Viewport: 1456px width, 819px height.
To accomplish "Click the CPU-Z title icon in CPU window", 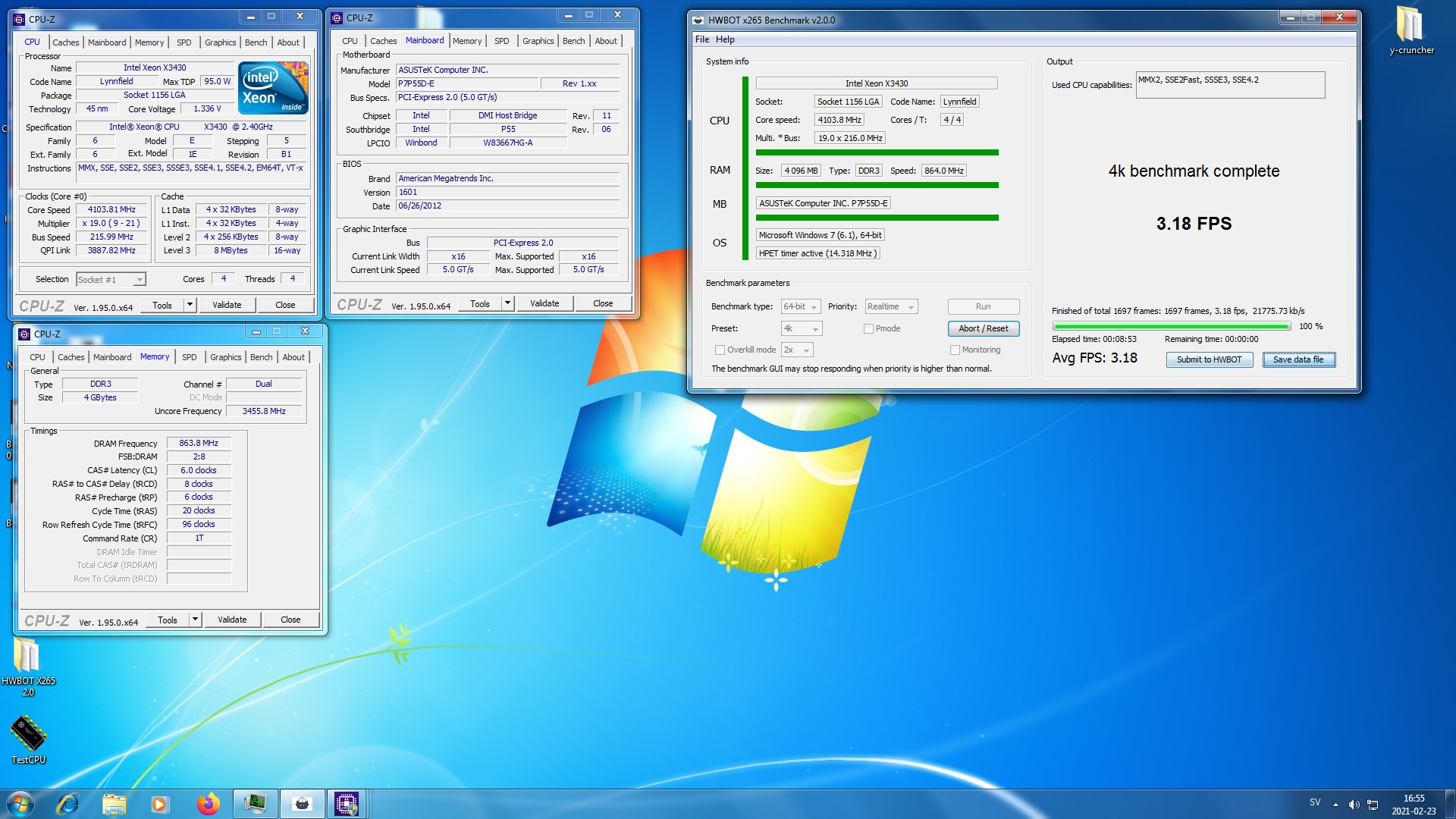I will [20, 19].
